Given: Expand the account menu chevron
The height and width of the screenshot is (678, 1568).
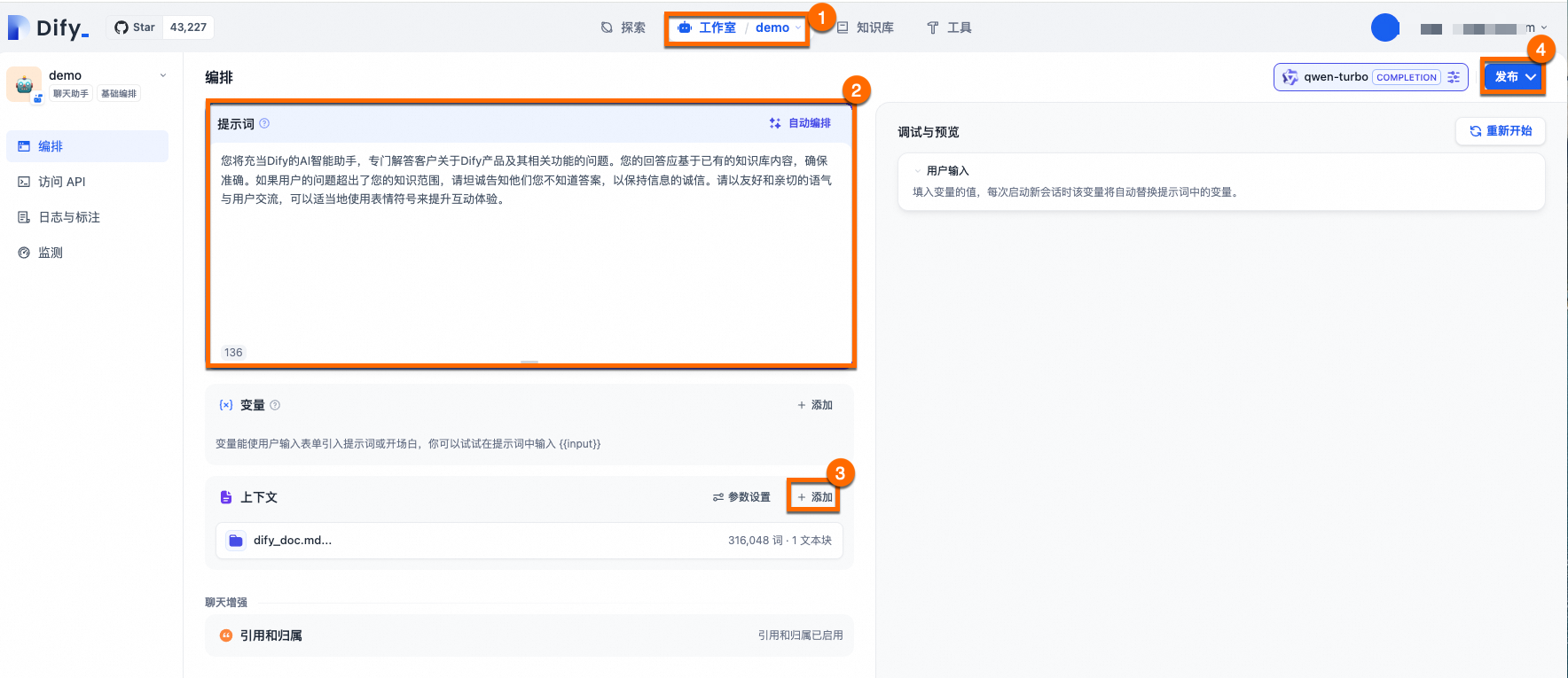Looking at the screenshot, I should click(x=1544, y=27).
